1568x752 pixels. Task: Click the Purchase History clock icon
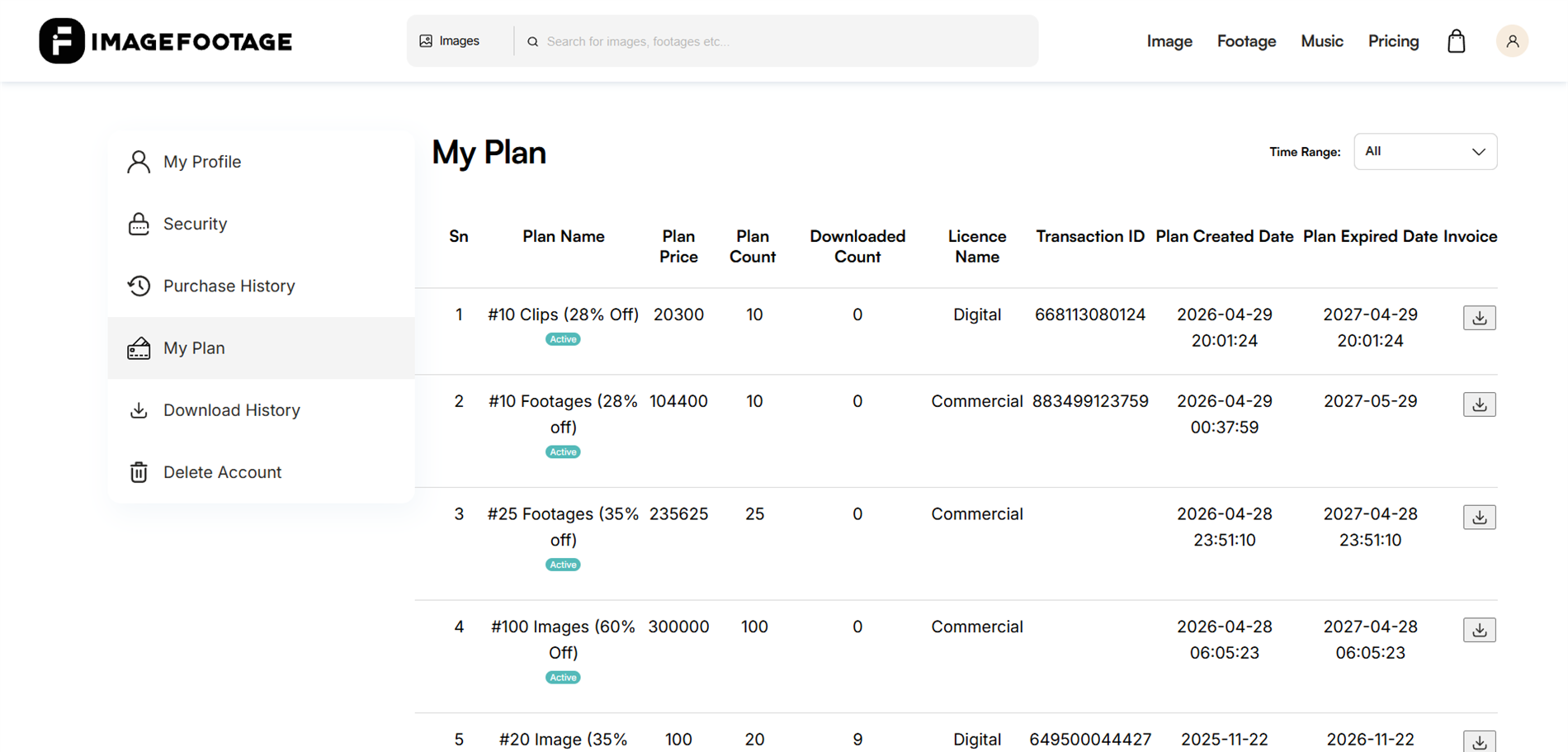tap(139, 286)
